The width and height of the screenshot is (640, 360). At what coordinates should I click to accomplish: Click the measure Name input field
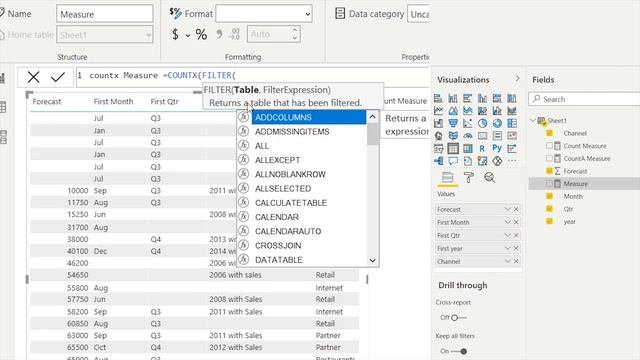[104, 14]
